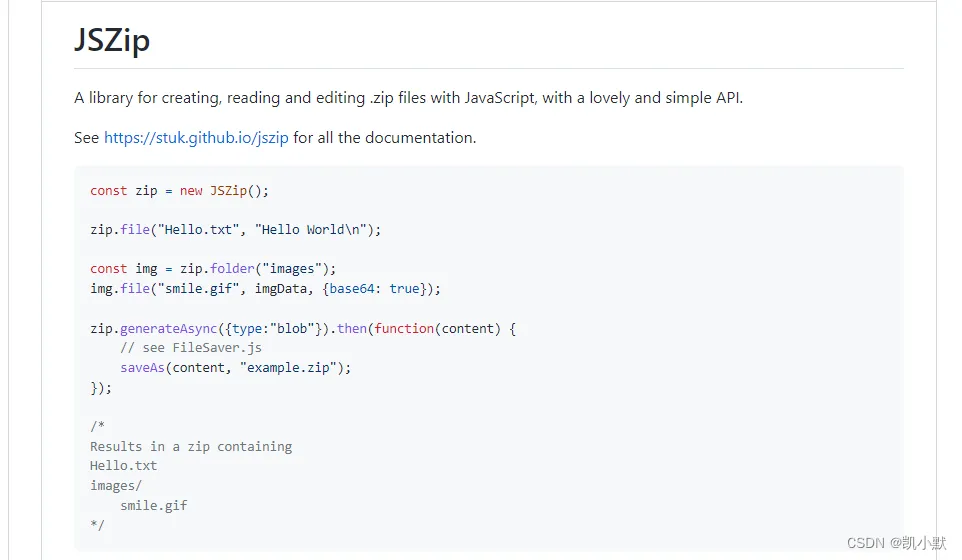Click the closing "*/" comment marker

97,524
